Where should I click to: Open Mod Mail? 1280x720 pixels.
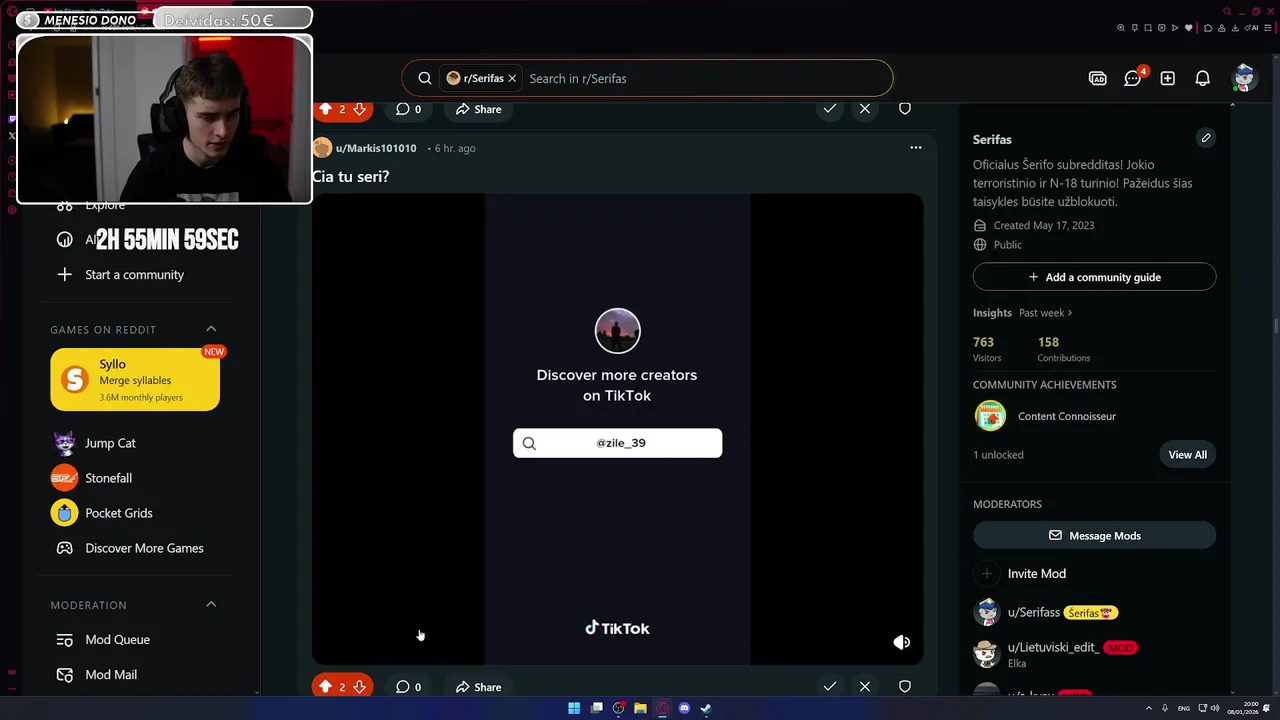(111, 675)
